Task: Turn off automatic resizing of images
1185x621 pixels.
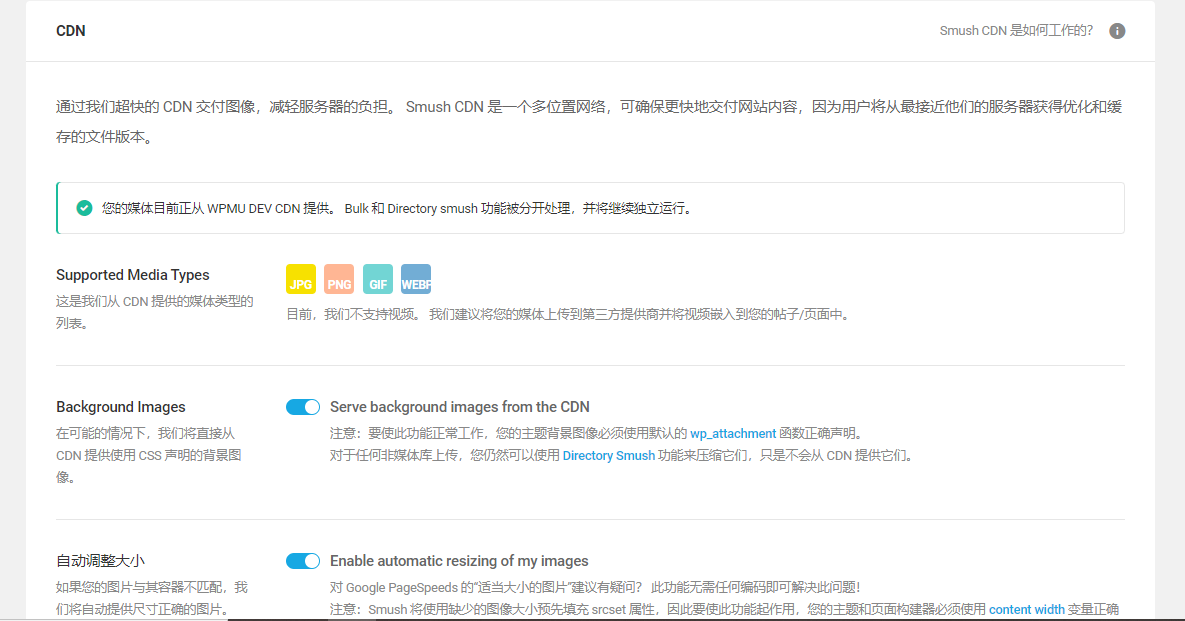Action: pyautogui.click(x=302, y=561)
